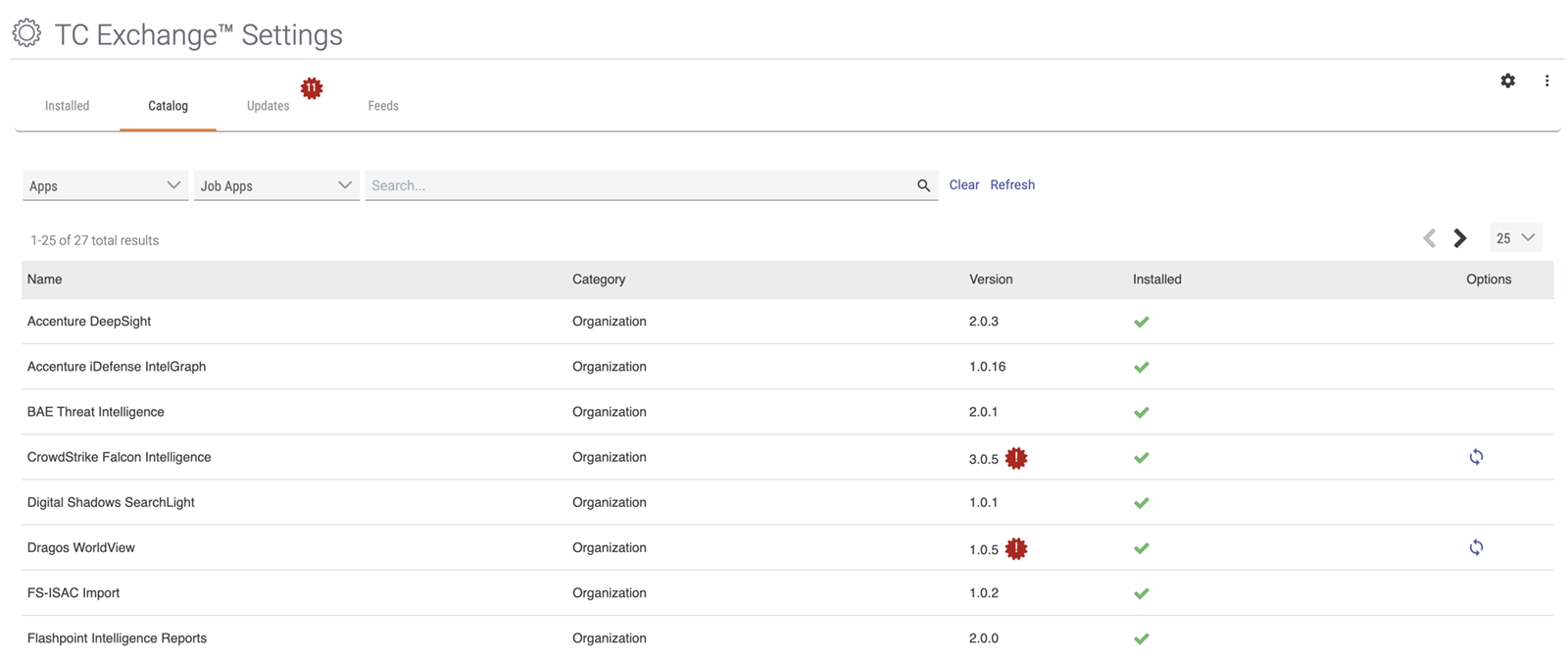Image resolution: width=1568 pixels, height=659 pixels.
Task: Click Organization category for Dragos WorldView
Action: (x=610, y=547)
